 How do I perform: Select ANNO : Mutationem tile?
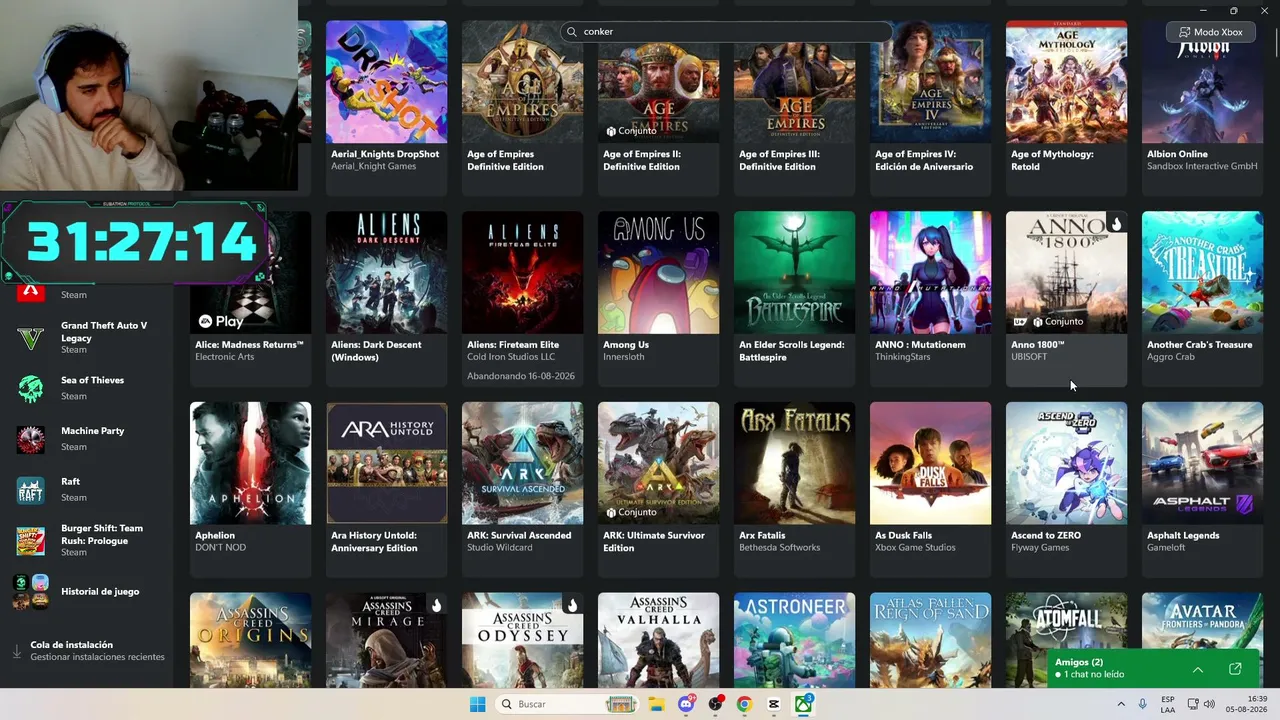tap(930, 299)
